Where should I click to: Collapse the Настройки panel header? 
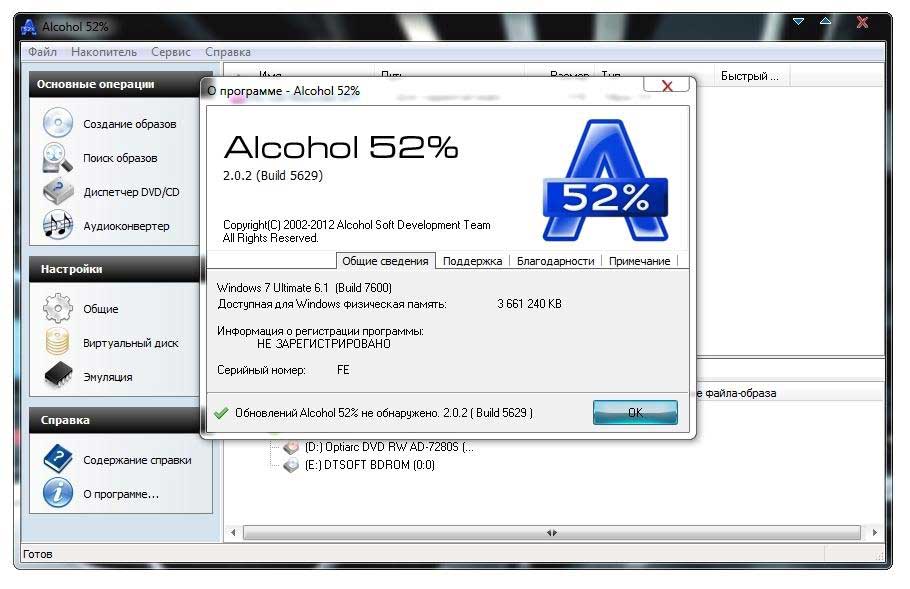click(114, 269)
